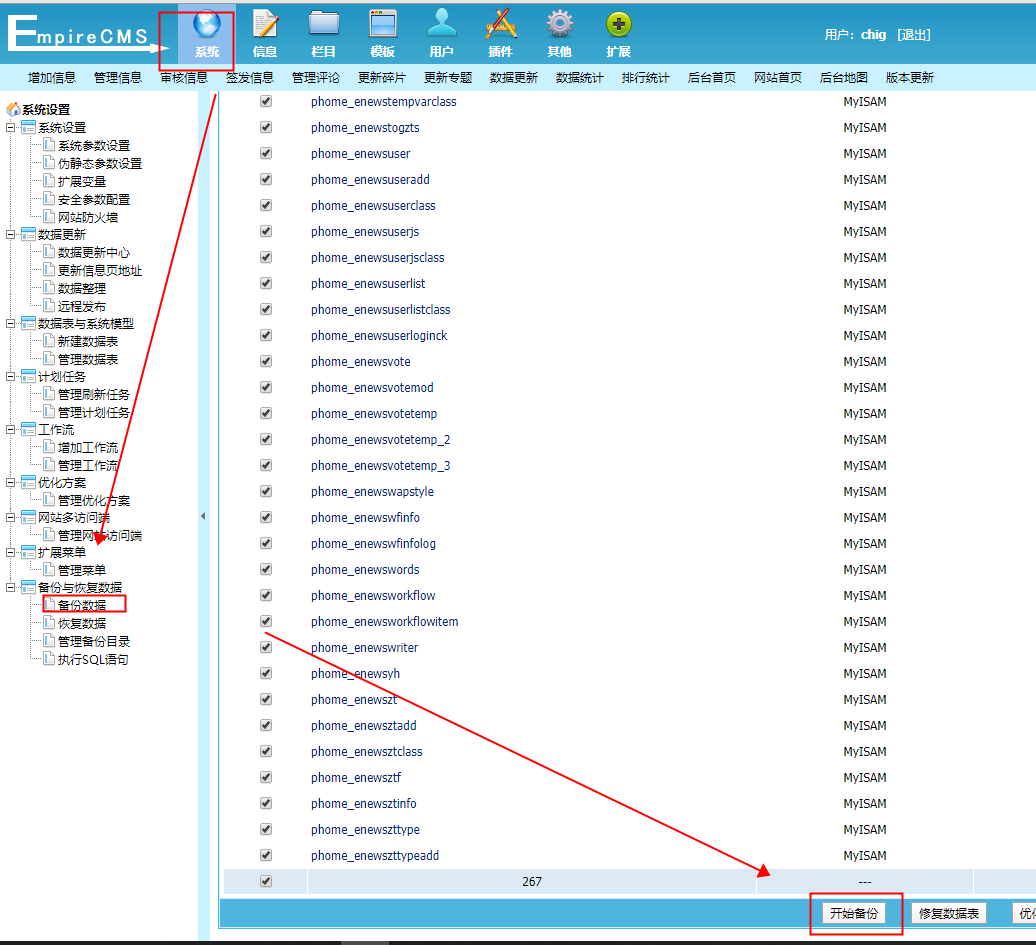Click the page icon beside 伪静态参数设置
The width and height of the screenshot is (1036, 945).
pos(49,162)
